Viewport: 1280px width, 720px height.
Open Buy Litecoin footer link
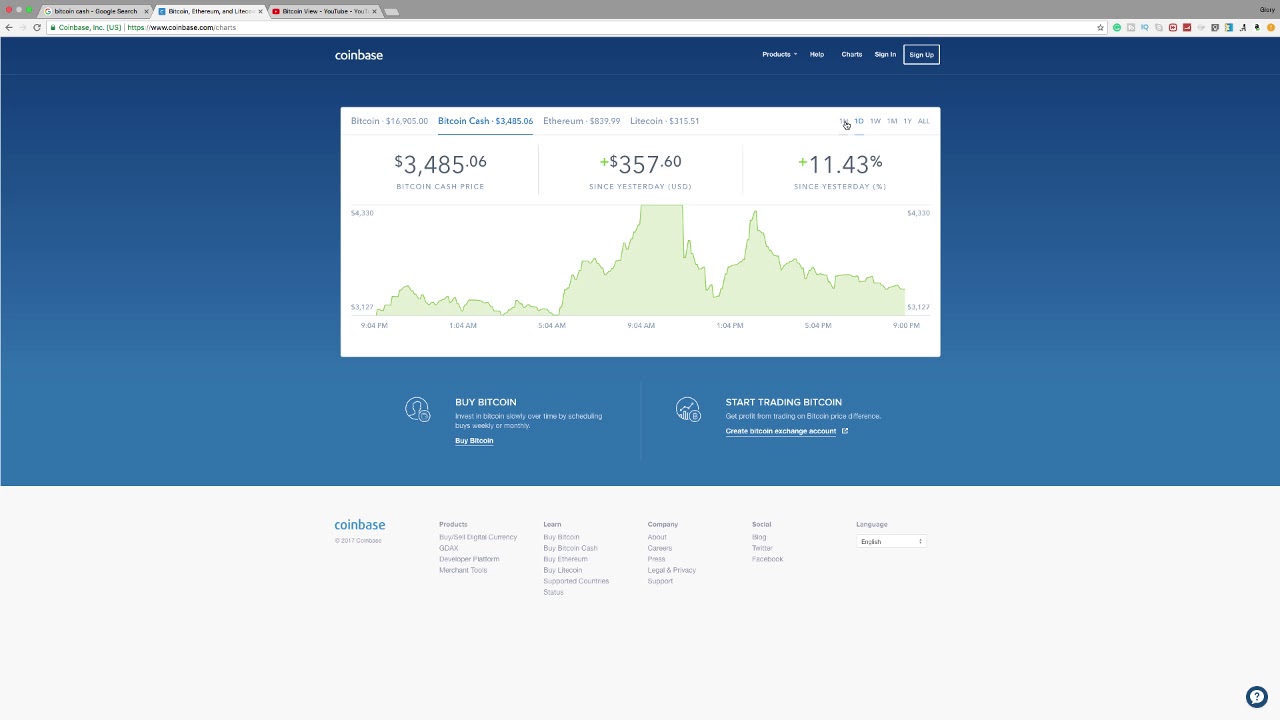point(562,570)
